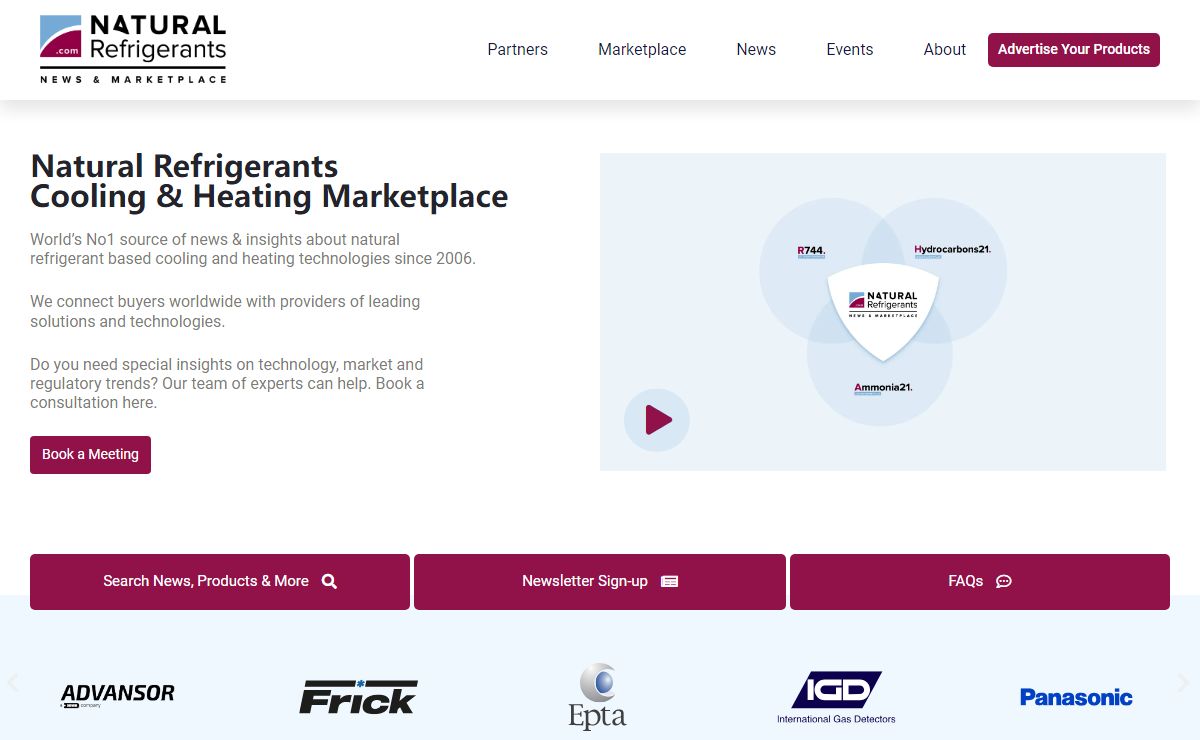Screen dimensions: 1200x740
Task: Open the Advansor partner logo
Action: 118,695
